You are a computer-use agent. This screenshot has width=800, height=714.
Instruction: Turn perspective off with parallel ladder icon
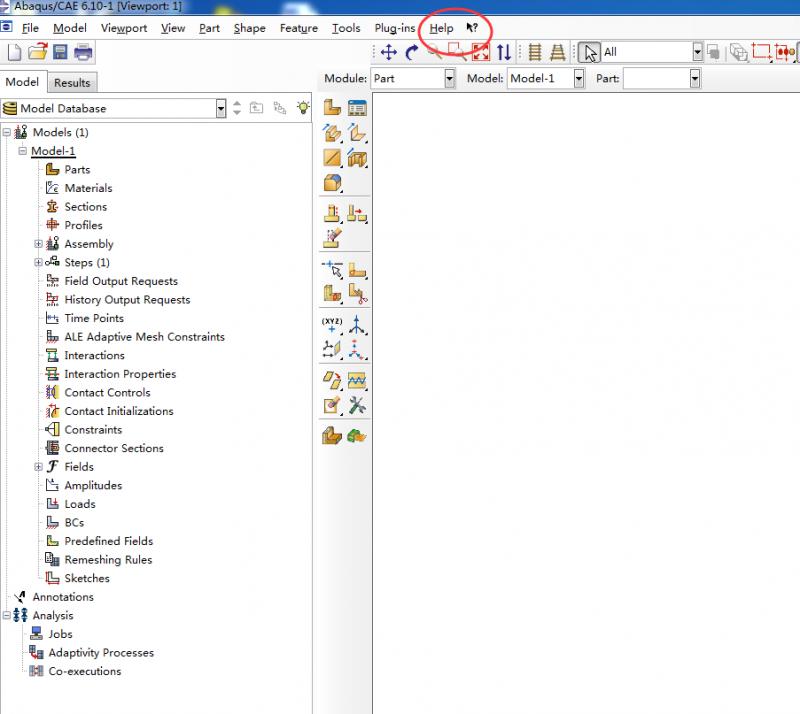pos(535,52)
